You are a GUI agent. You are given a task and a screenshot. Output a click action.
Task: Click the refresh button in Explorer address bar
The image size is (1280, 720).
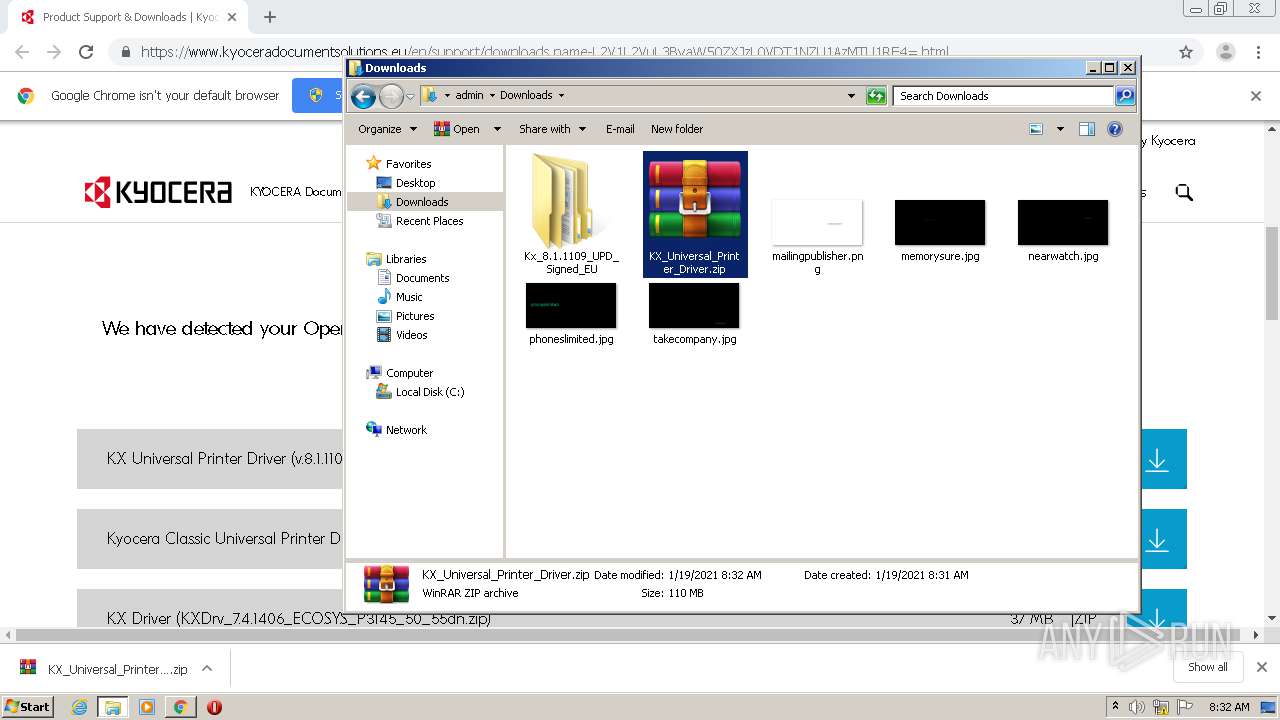click(876, 96)
